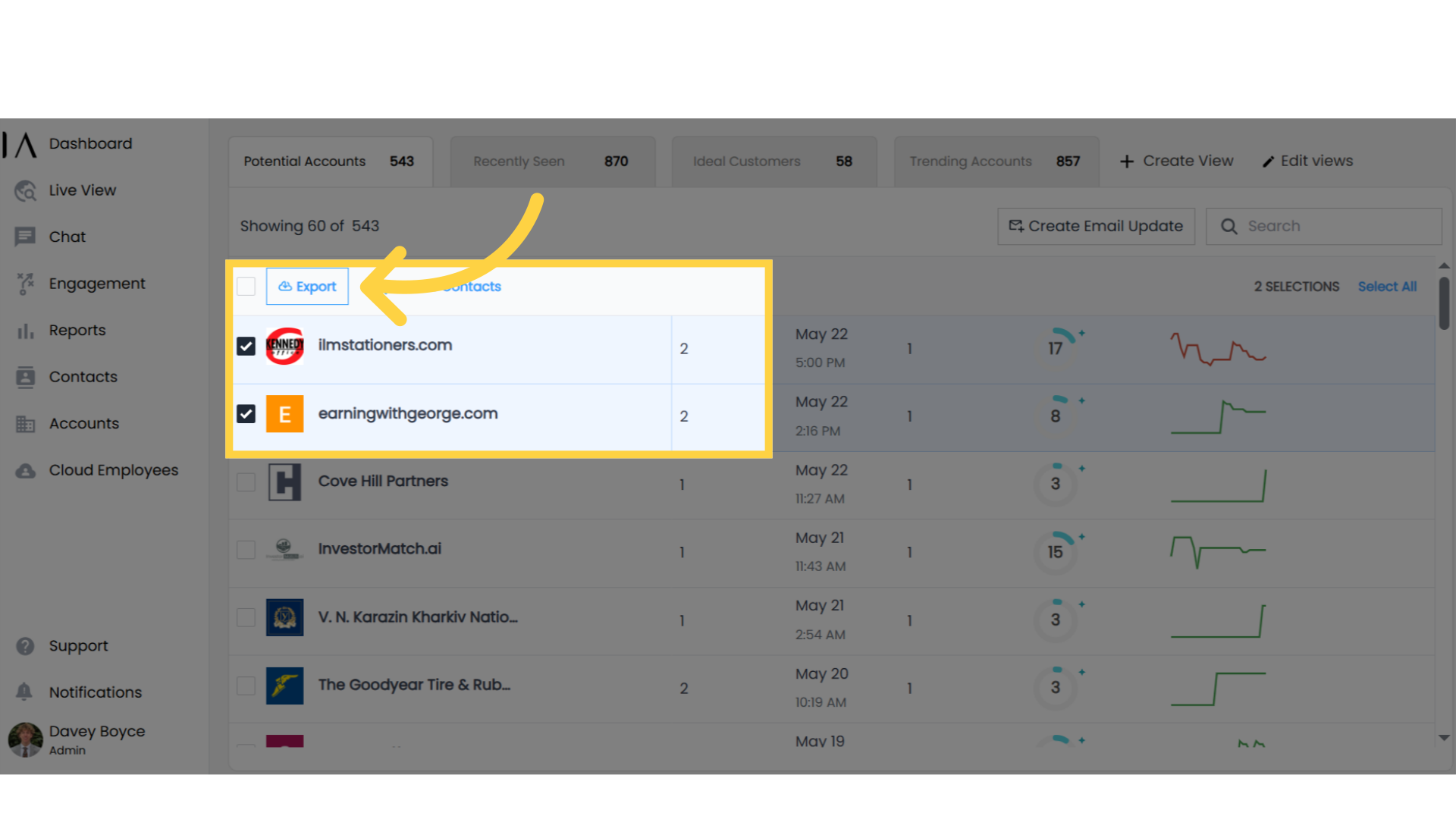Check the Cove Hill Partners checkbox
The image size is (1456, 819).
pos(246,482)
